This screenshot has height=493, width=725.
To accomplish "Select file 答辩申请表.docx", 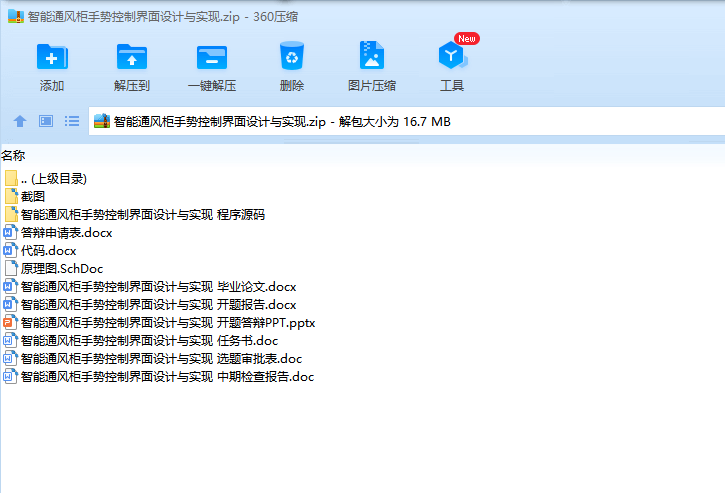I will point(67,233).
